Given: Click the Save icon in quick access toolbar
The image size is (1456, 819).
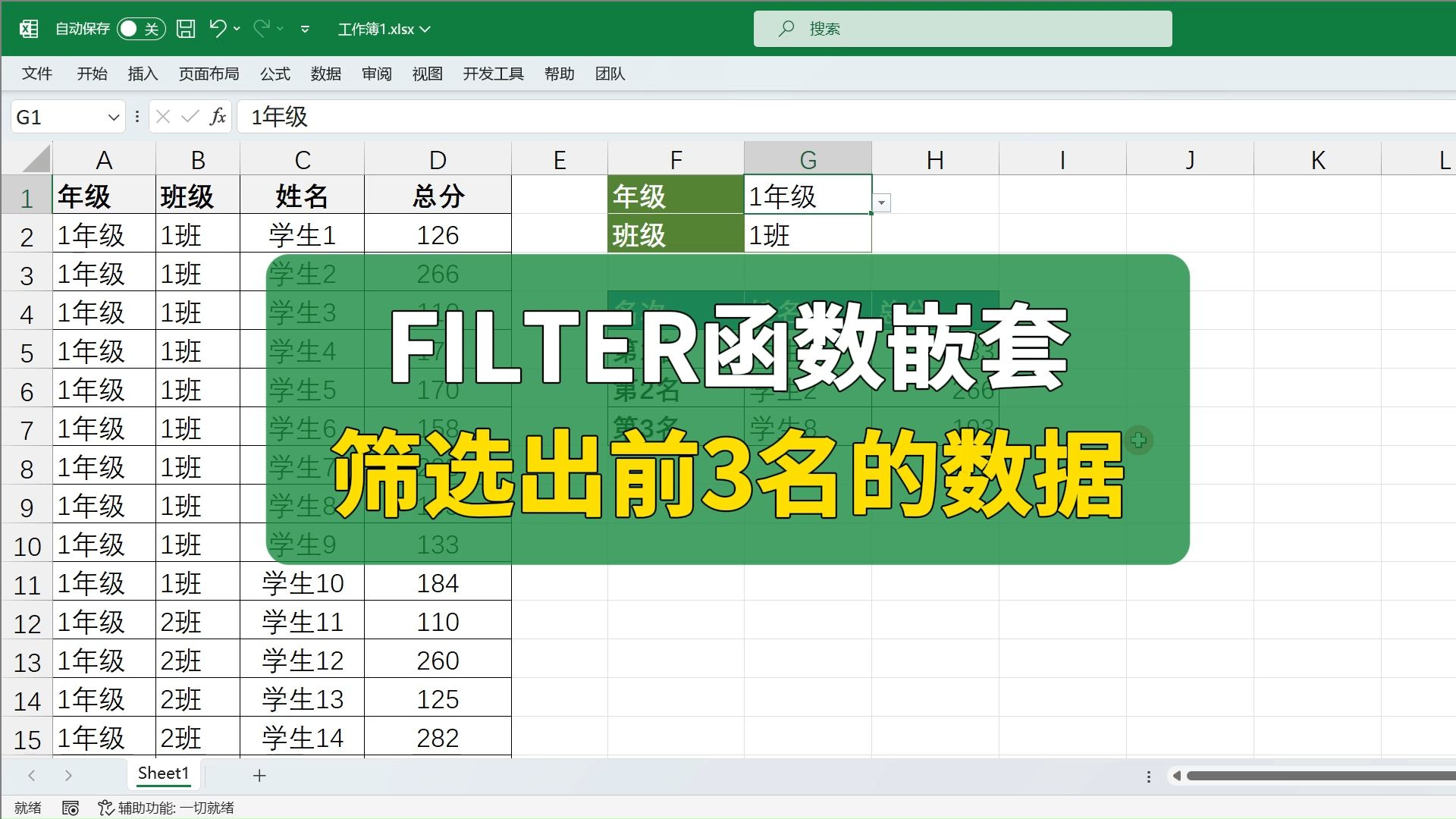Looking at the screenshot, I should [184, 28].
